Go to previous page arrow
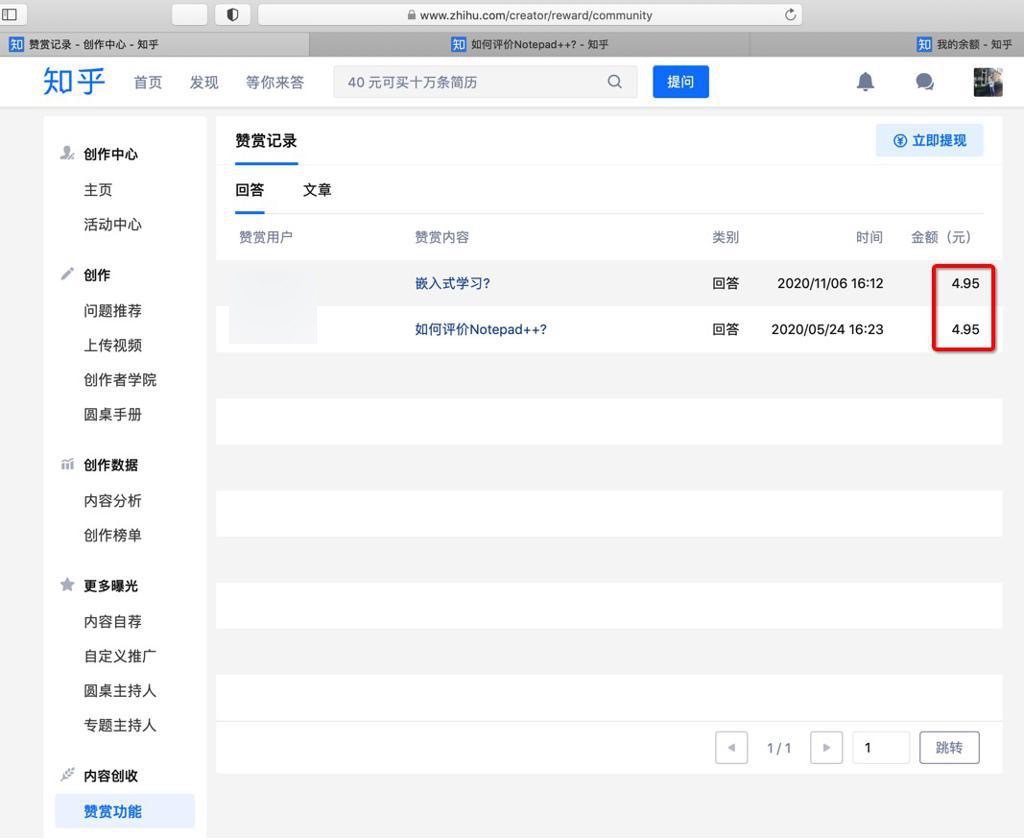 pyautogui.click(x=731, y=748)
